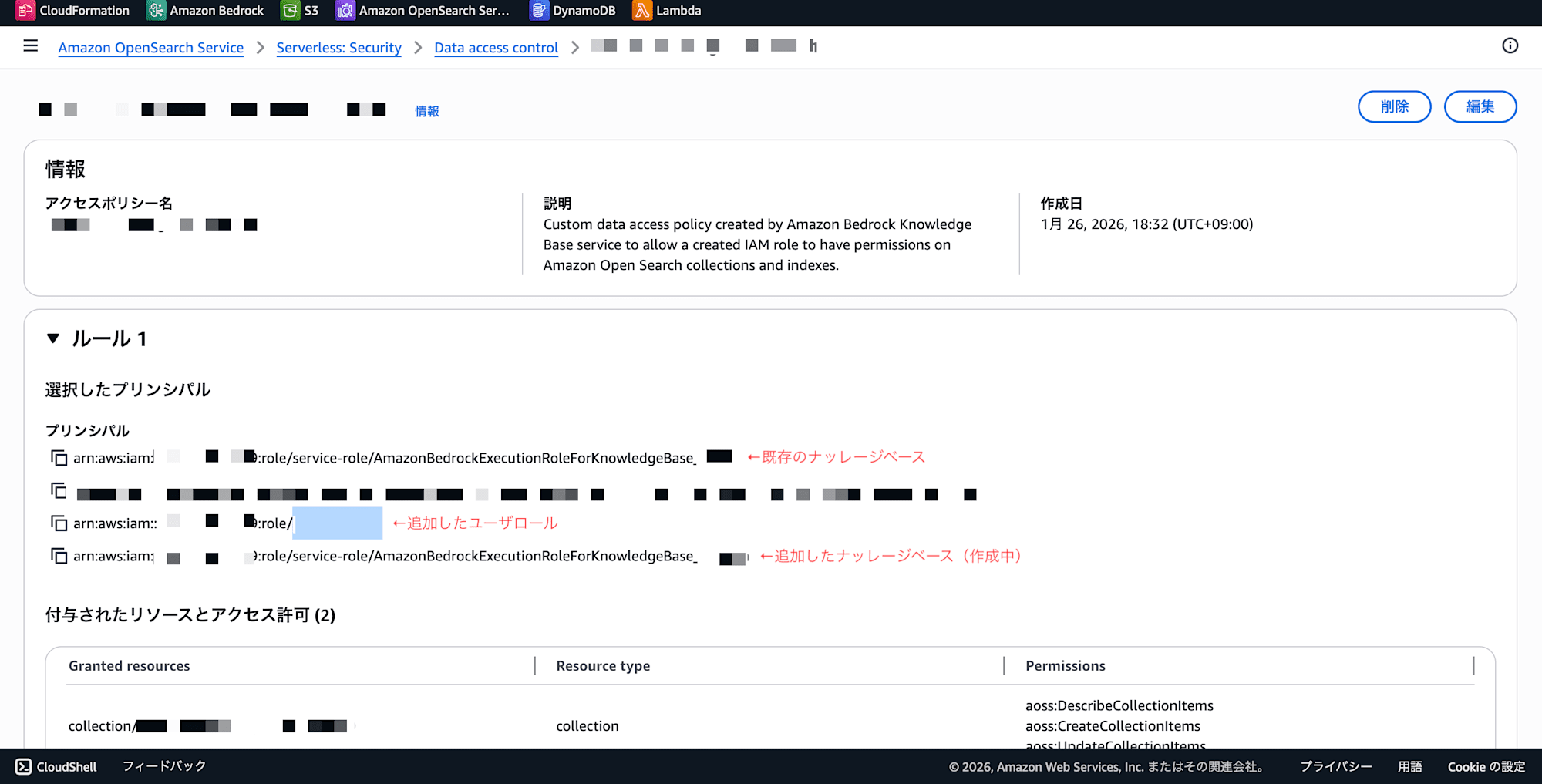Open the hamburger navigation menu

point(31,46)
